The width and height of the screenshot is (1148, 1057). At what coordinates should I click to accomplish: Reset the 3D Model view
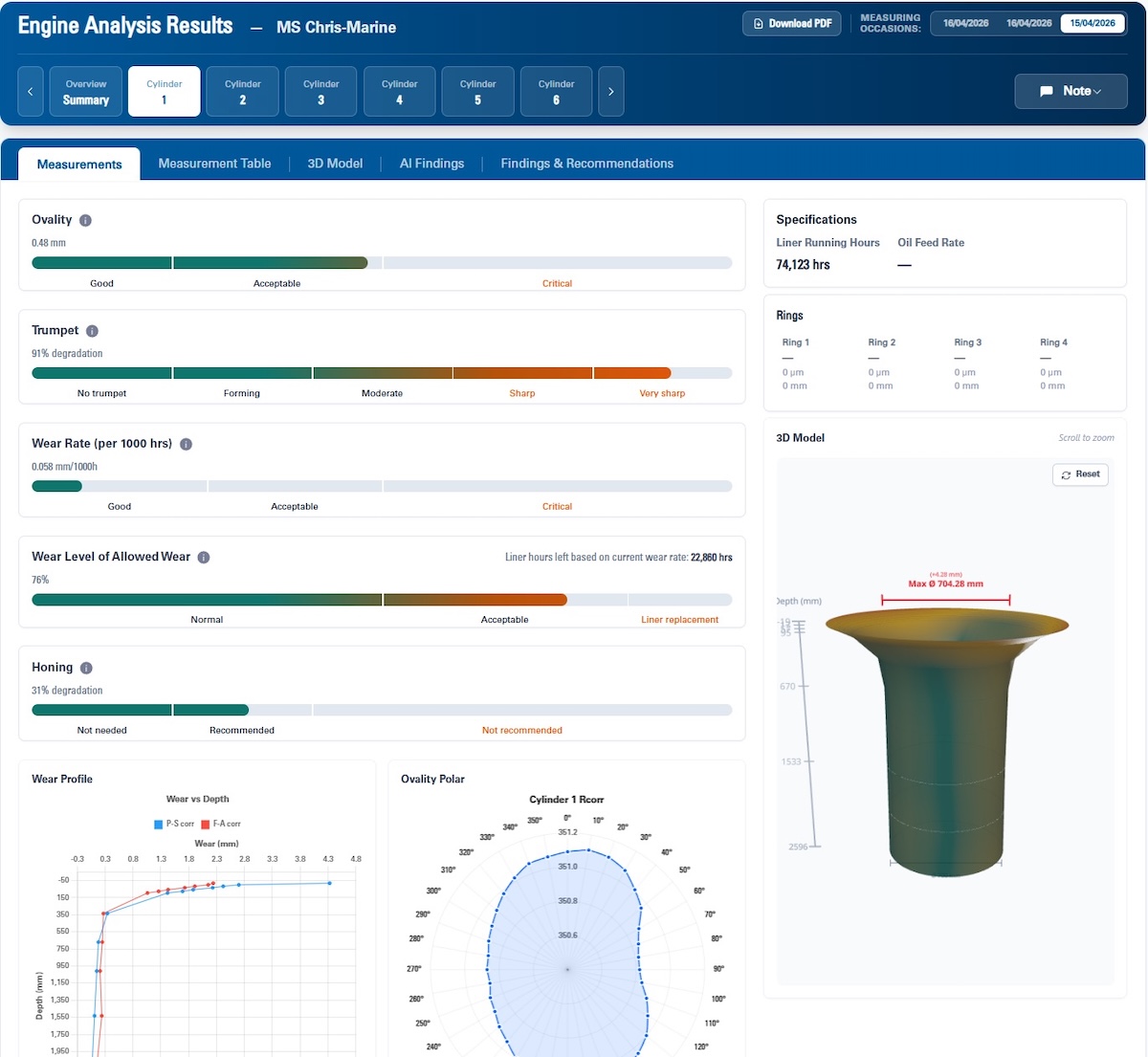1080,474
